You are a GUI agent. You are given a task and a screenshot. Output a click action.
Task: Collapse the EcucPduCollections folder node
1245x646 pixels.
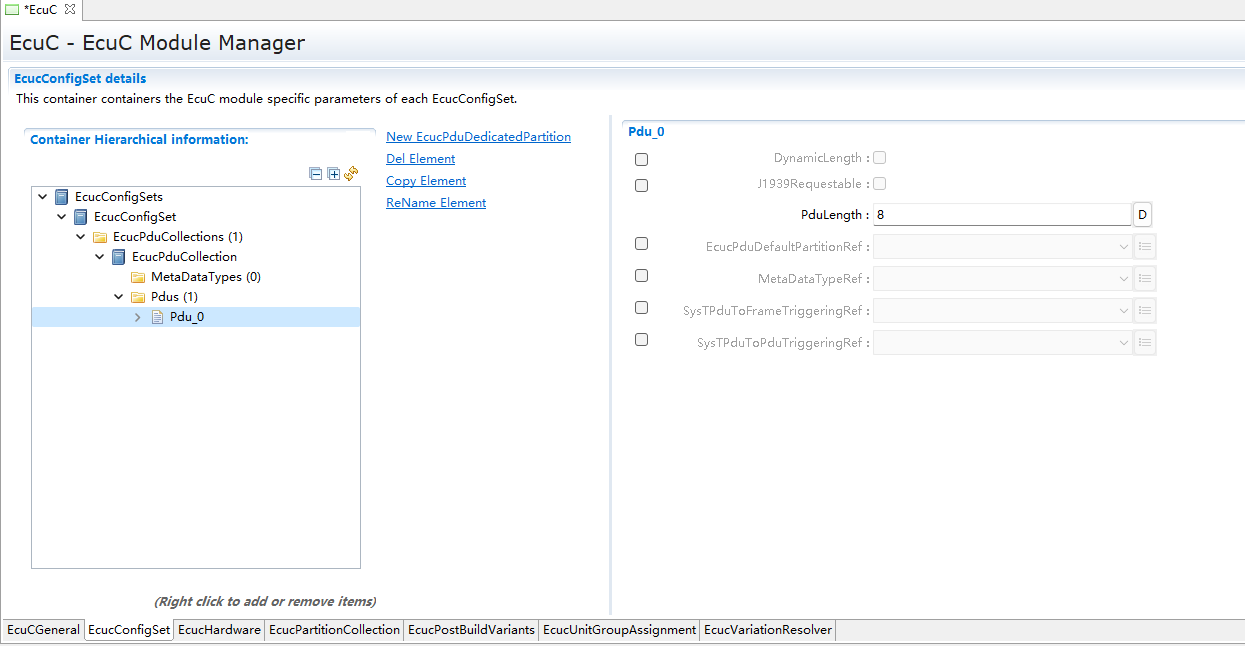pos(81,237)
